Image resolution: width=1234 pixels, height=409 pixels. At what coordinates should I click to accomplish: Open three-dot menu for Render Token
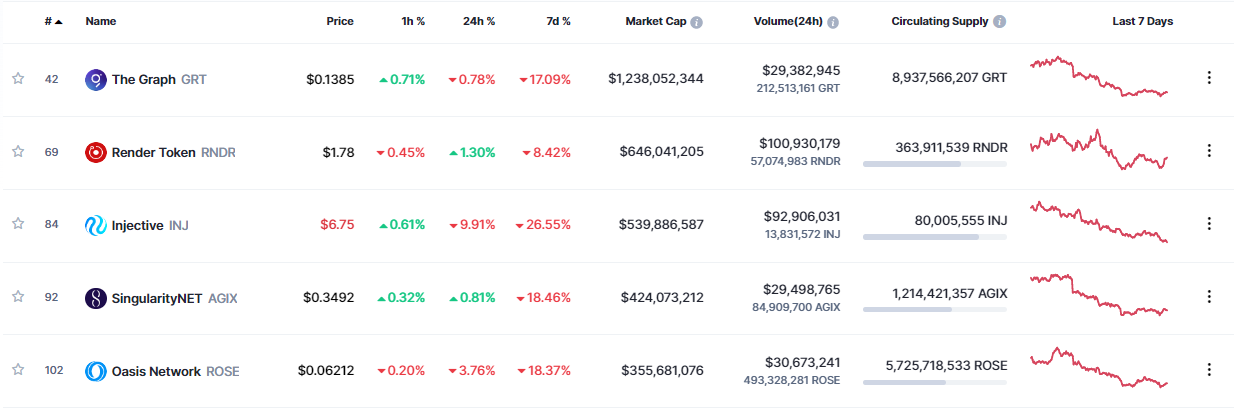coord(1209,151)
